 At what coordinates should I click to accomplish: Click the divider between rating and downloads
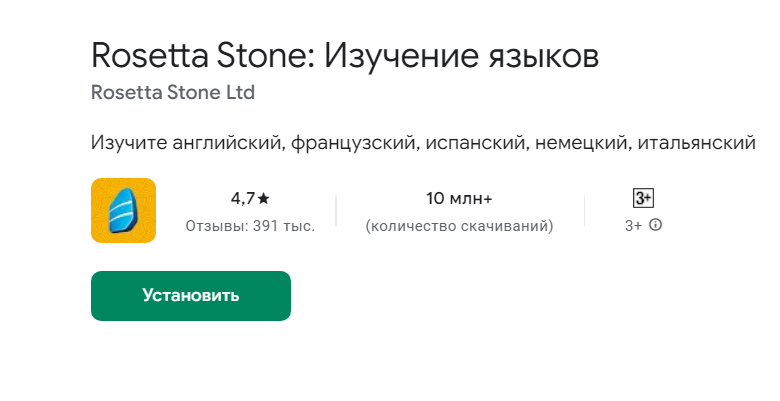tap(336, 211)
